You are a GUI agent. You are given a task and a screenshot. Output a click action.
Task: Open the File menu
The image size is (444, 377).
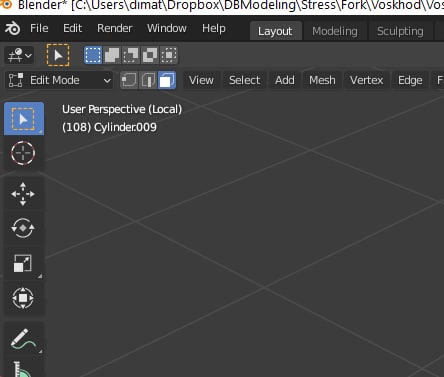click(x=39, y=28)
